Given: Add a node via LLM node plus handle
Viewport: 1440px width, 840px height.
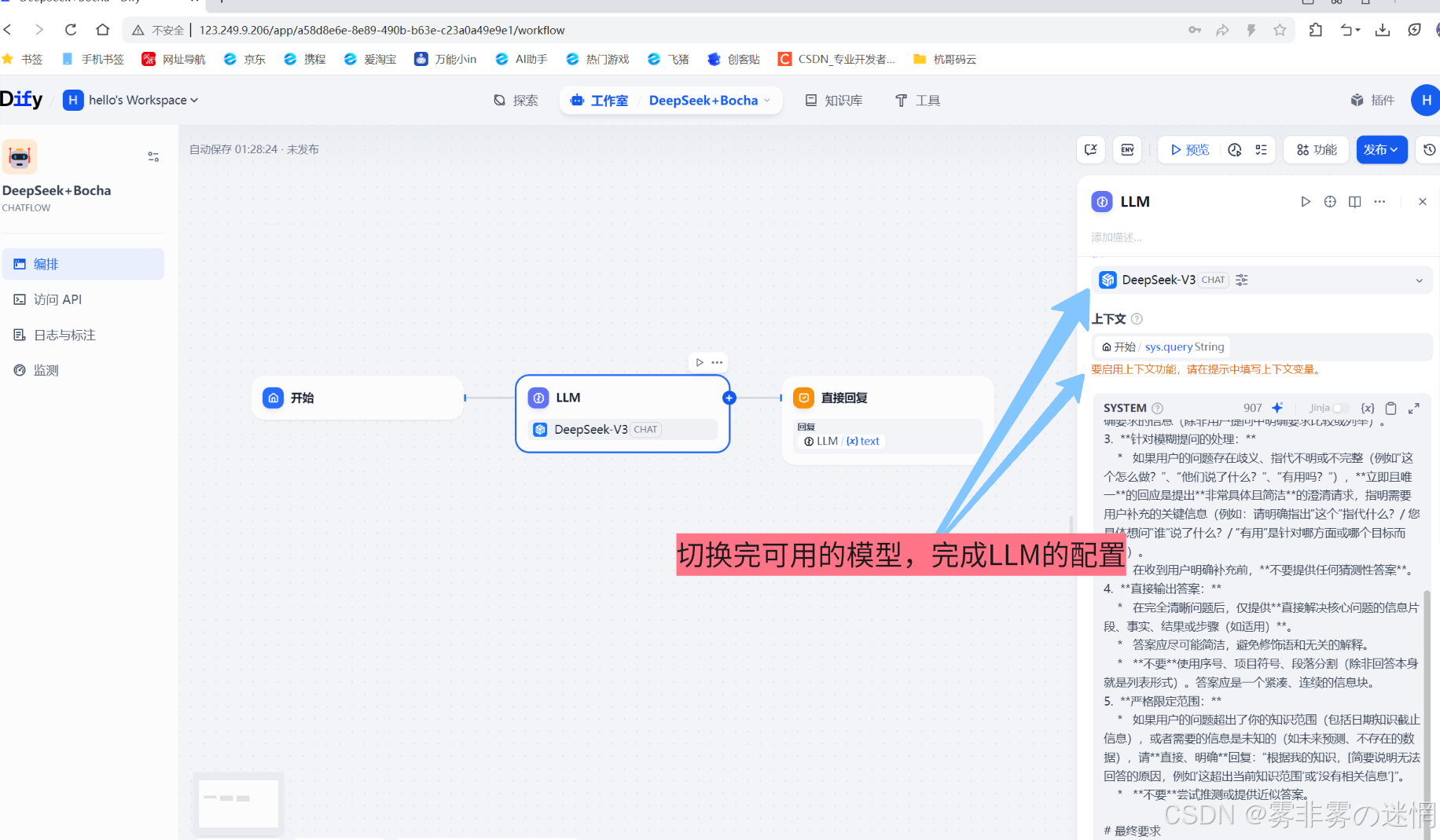Looking at the screenshot, I should point(729,398).
